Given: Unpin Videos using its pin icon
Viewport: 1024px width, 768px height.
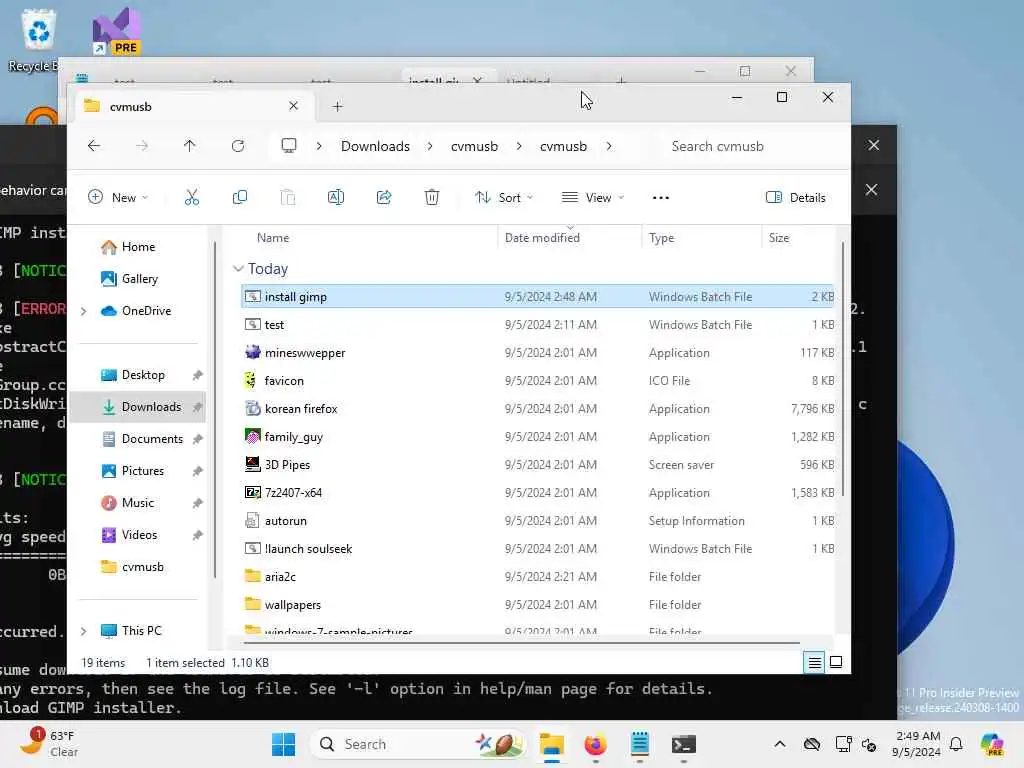Looking at the screenshot, I should point(197,535).
